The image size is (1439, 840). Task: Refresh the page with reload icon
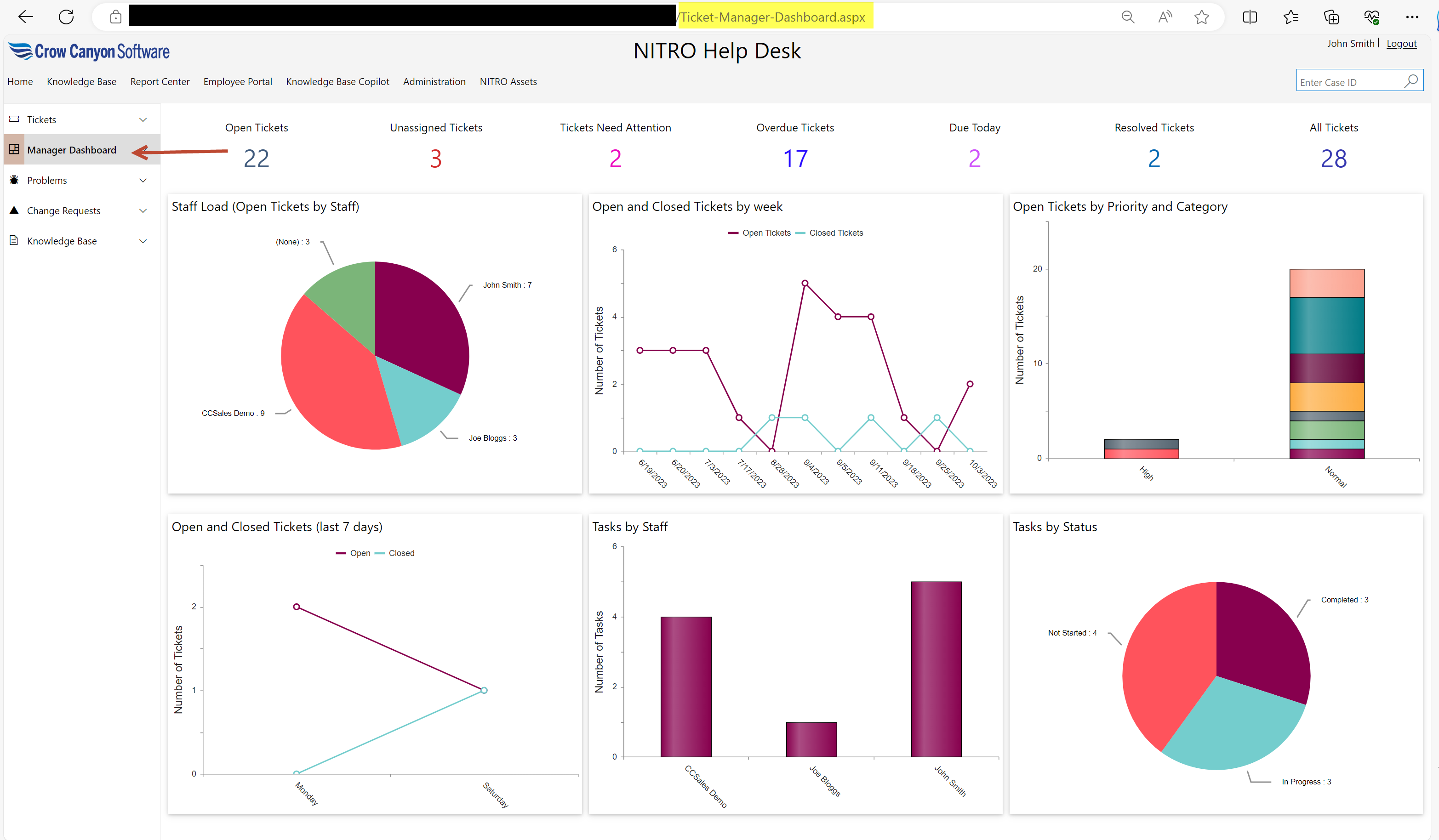pos(66,17)
